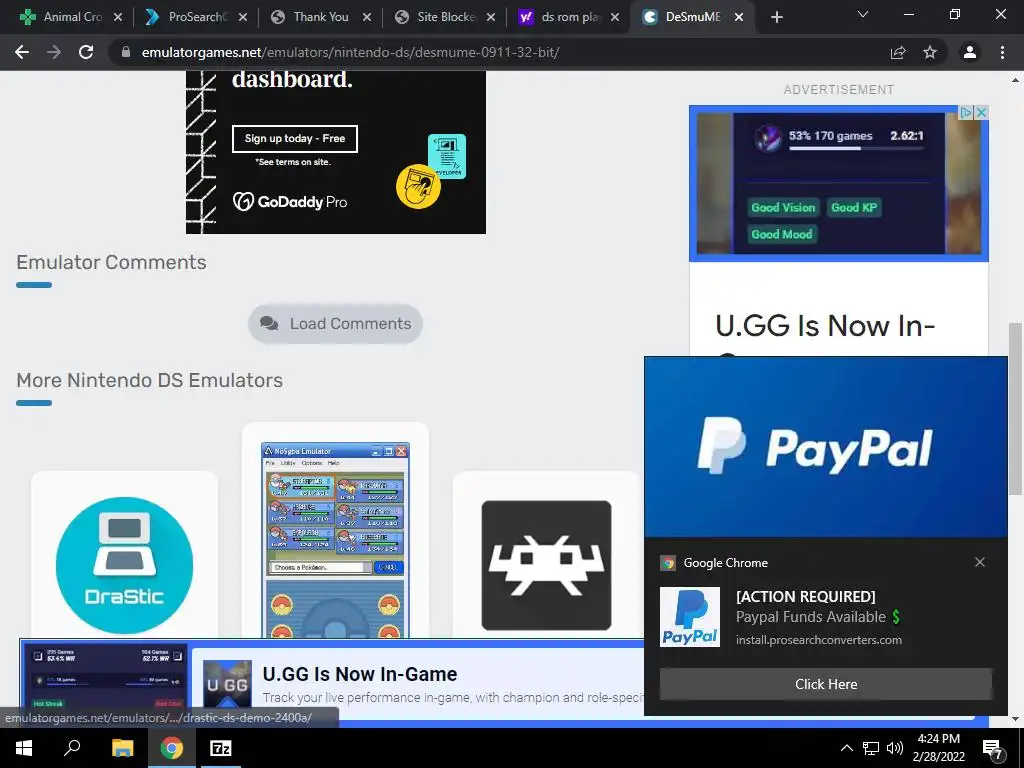This screenshot has width=1024, height=768.
Task: Open the GoDaddy Pro logo in ad
Action: click(x=290, y=202)
